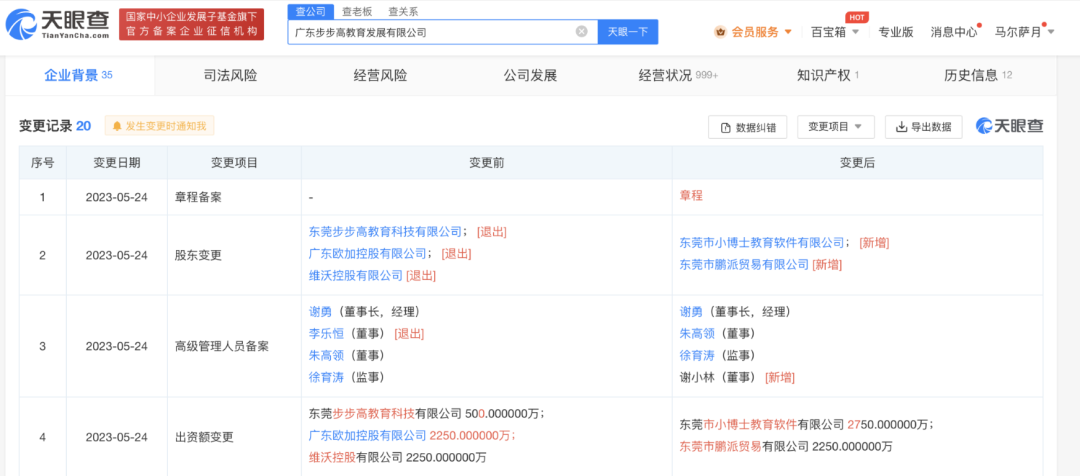Open 徐育涛 link in the 变更前 column
Viewport: 1080px width, 476px height.
point(327,377)
